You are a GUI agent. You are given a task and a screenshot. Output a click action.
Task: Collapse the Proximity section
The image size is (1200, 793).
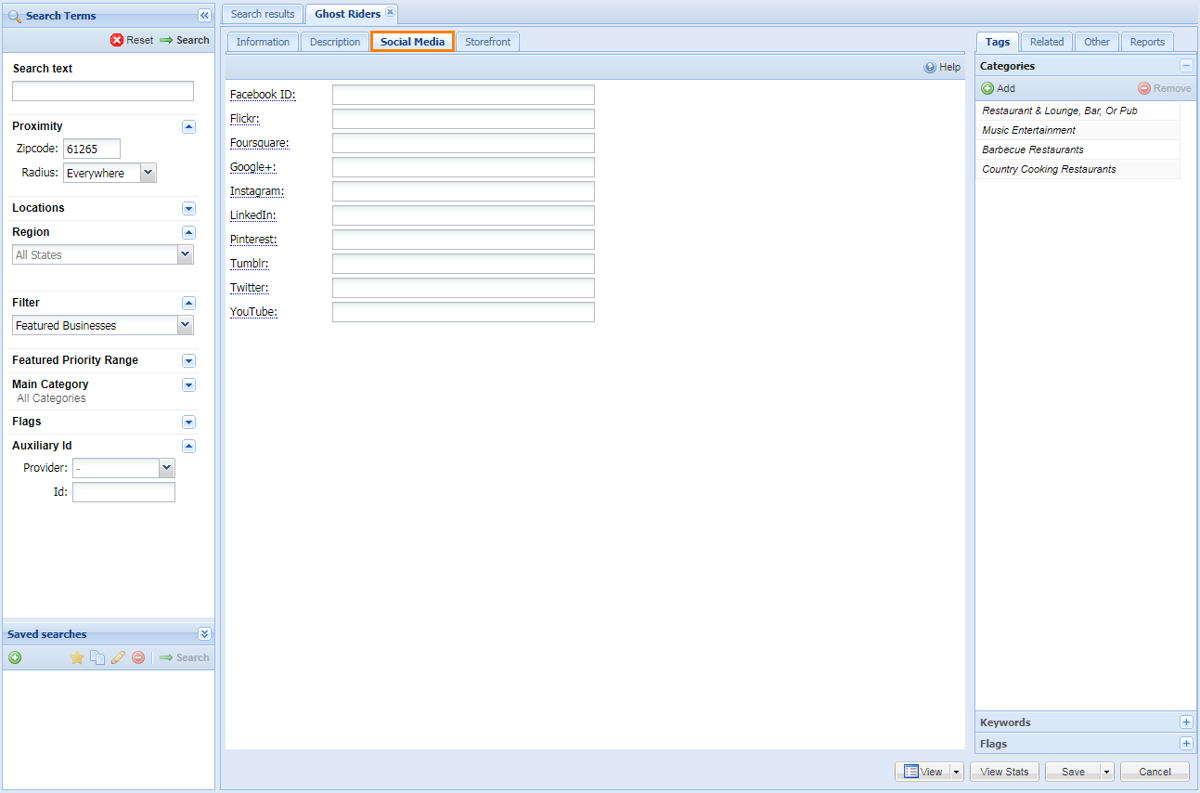(189, 127)
